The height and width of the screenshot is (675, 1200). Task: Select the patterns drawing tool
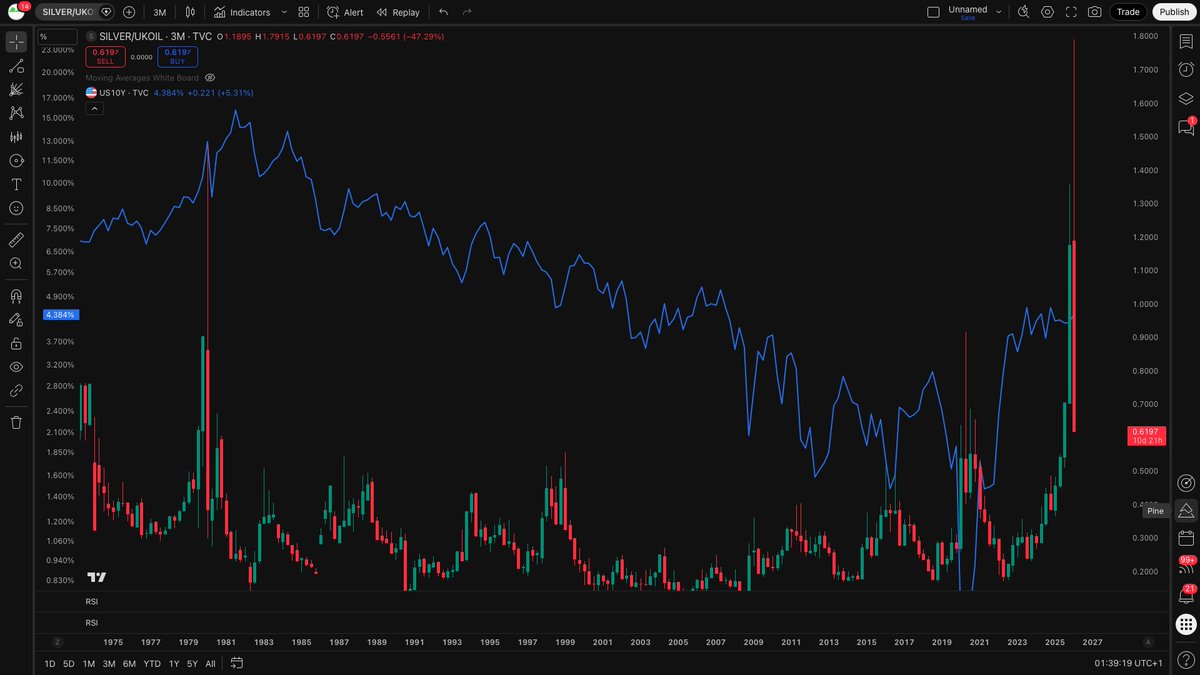16,113
